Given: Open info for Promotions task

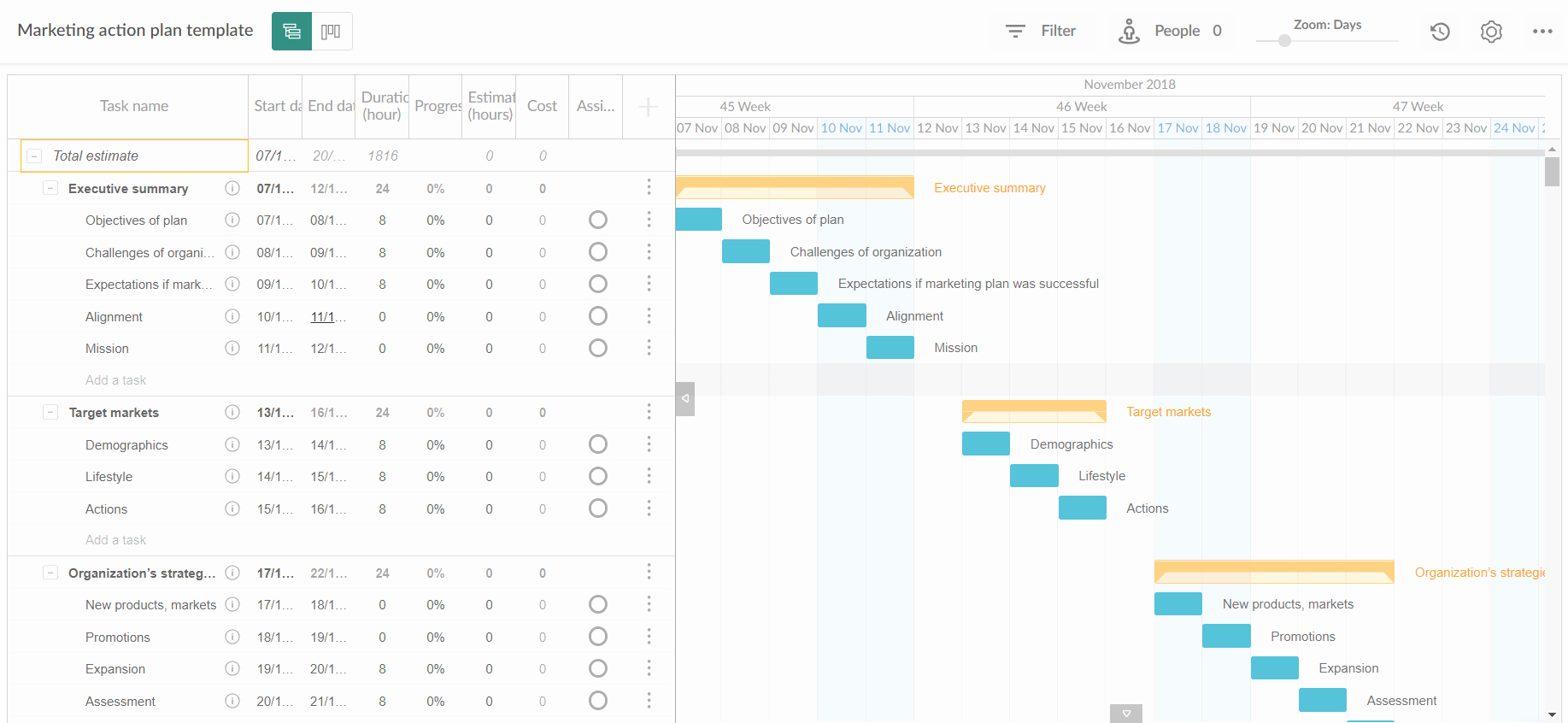Looking at the screenshot, I should tap(232, 637).
